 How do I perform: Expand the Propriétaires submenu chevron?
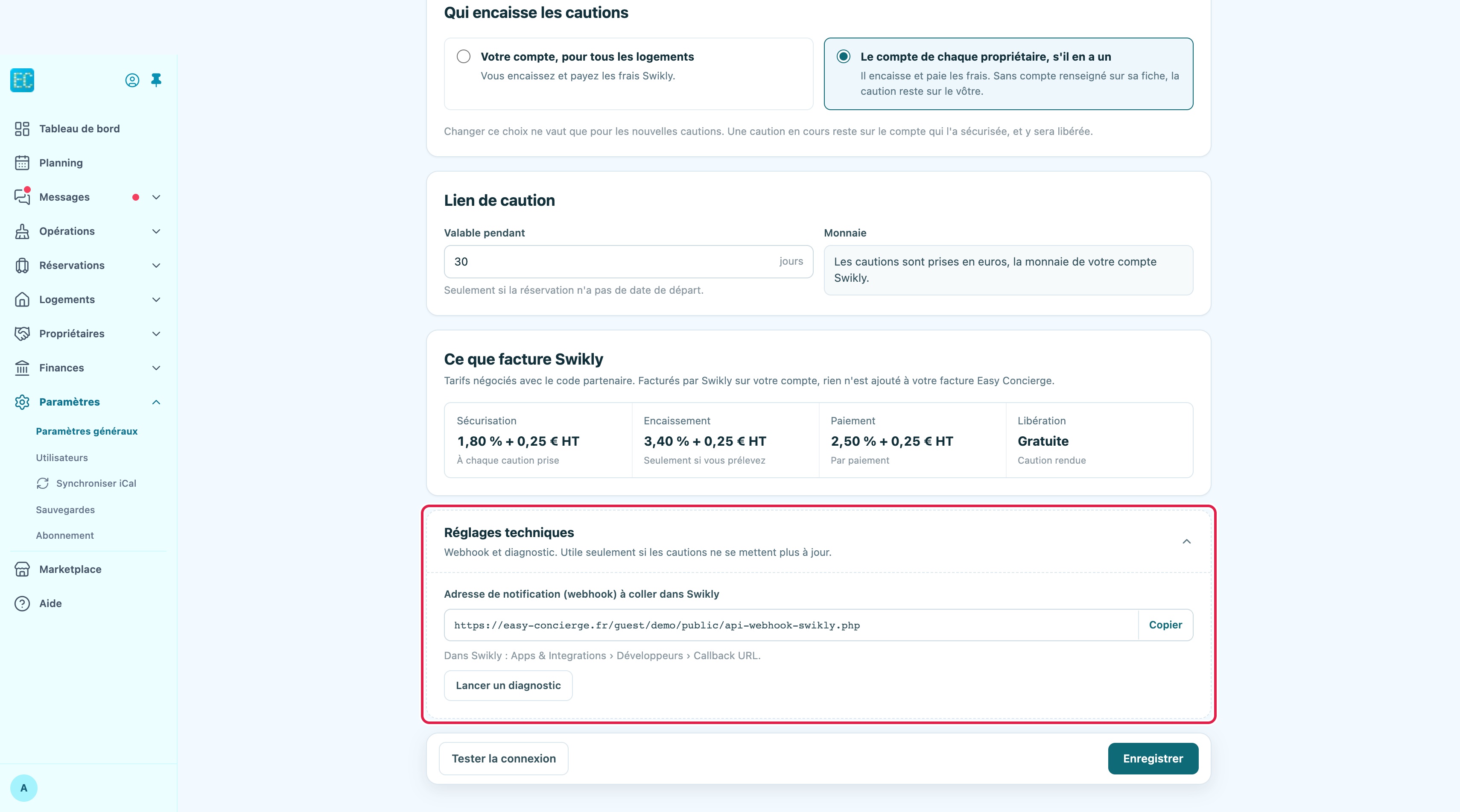click(156, 334)
